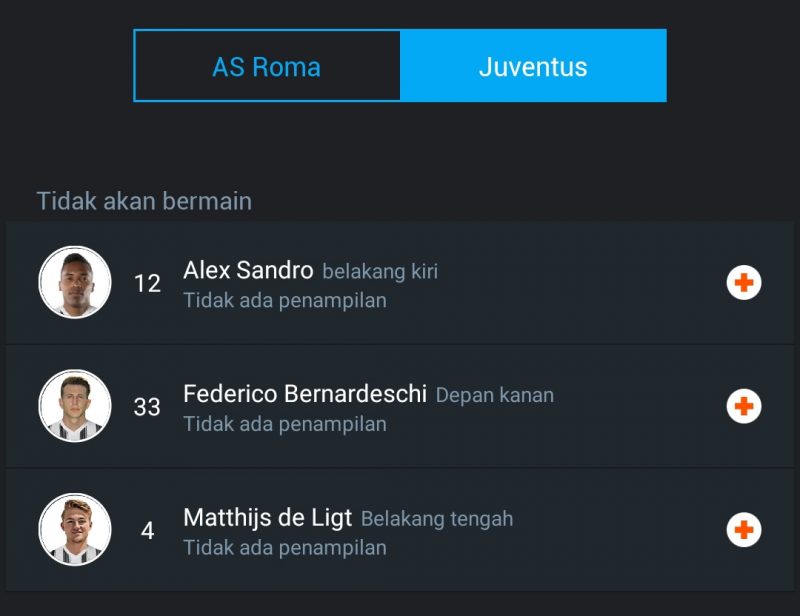Click "Tidak ada penampilan" under Matthijs de Ligt
Image resolution: width=800 pixels, height=616 pixels.
285,547
